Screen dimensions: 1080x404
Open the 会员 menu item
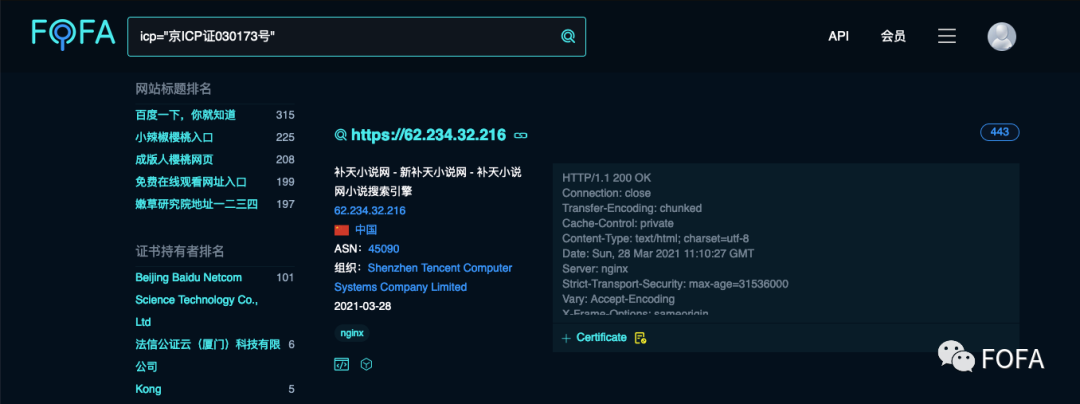tap(893, 36)
